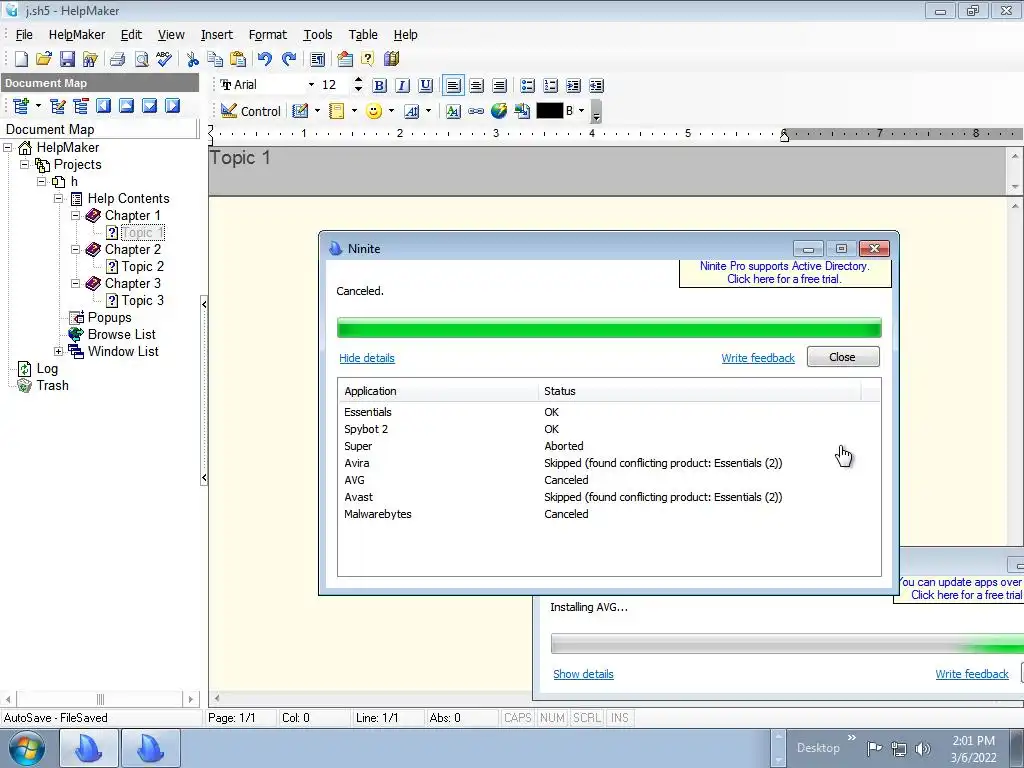The height and width of the screenshot is (768, 1024).
Task: Copy the selection with the Copy icon
Action: (x=215, y=59)
